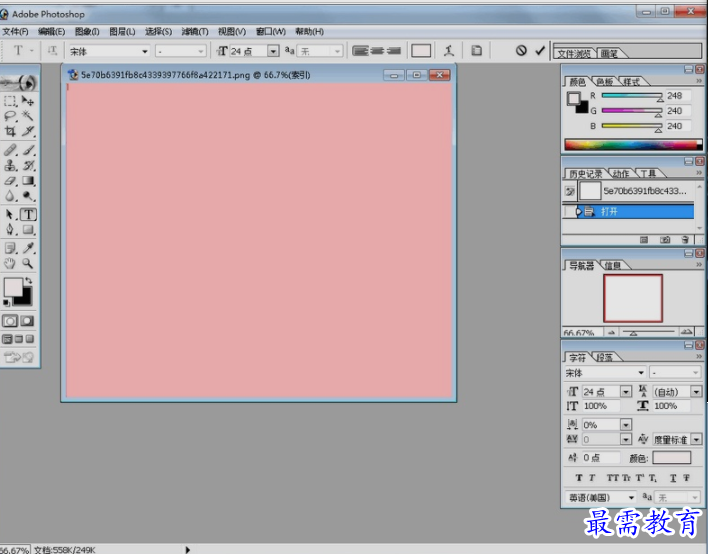Switch to the 信息 tab
The width and height of the screenshot is (708, 554).
click(612, 266)
